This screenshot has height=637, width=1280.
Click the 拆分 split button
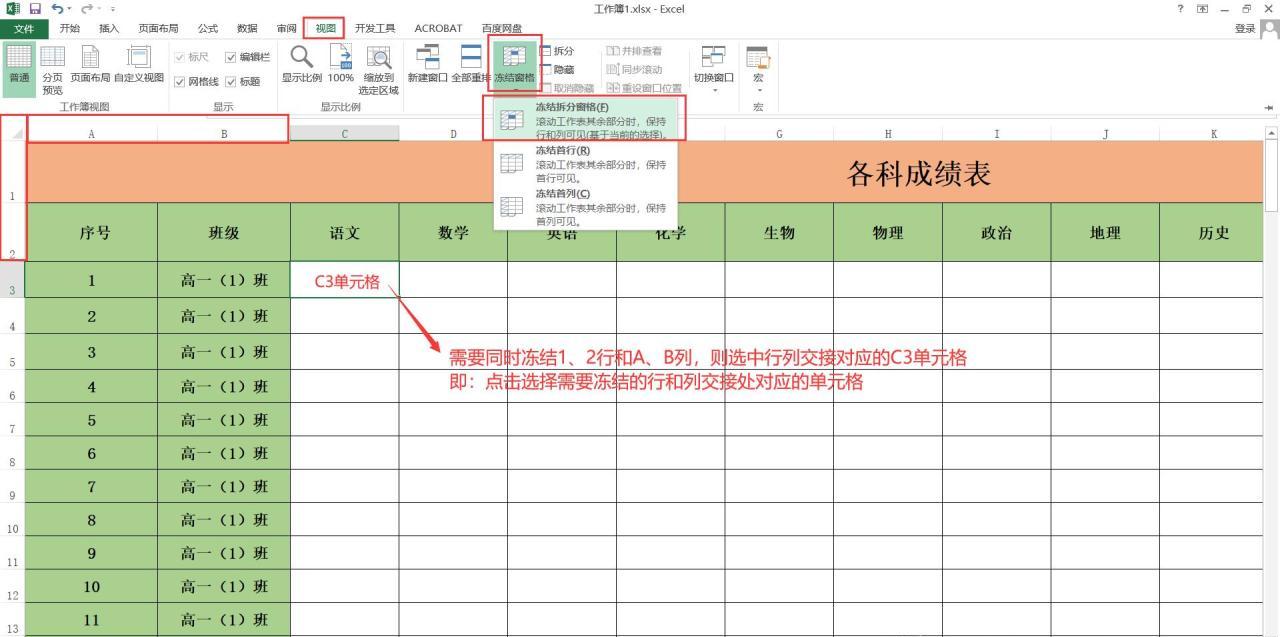[x=557, y=51]
